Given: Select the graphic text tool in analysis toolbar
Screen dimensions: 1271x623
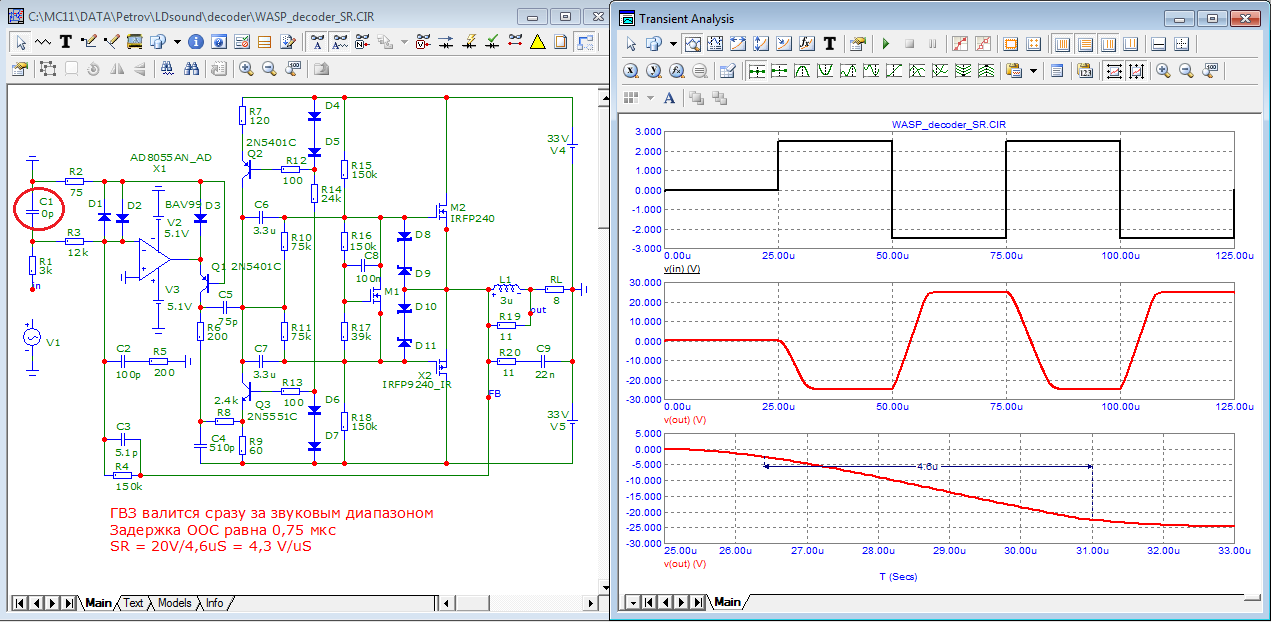Looking at the screenshot, I should tap(829, 44).
